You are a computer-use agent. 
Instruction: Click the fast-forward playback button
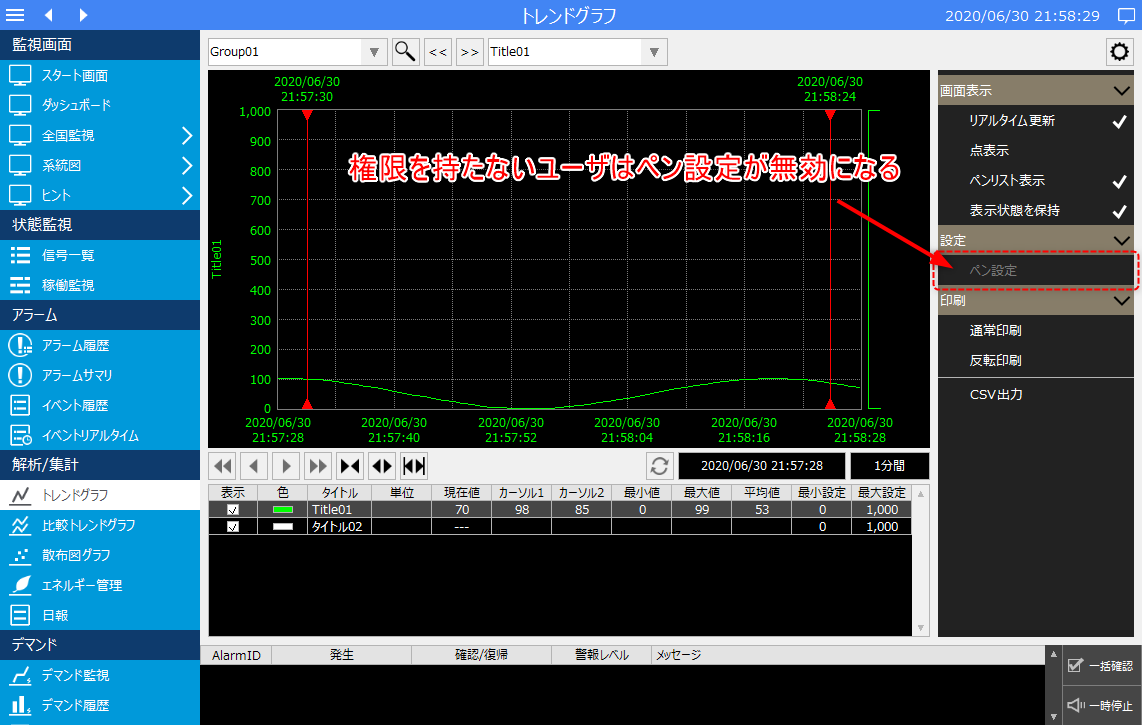318,466
